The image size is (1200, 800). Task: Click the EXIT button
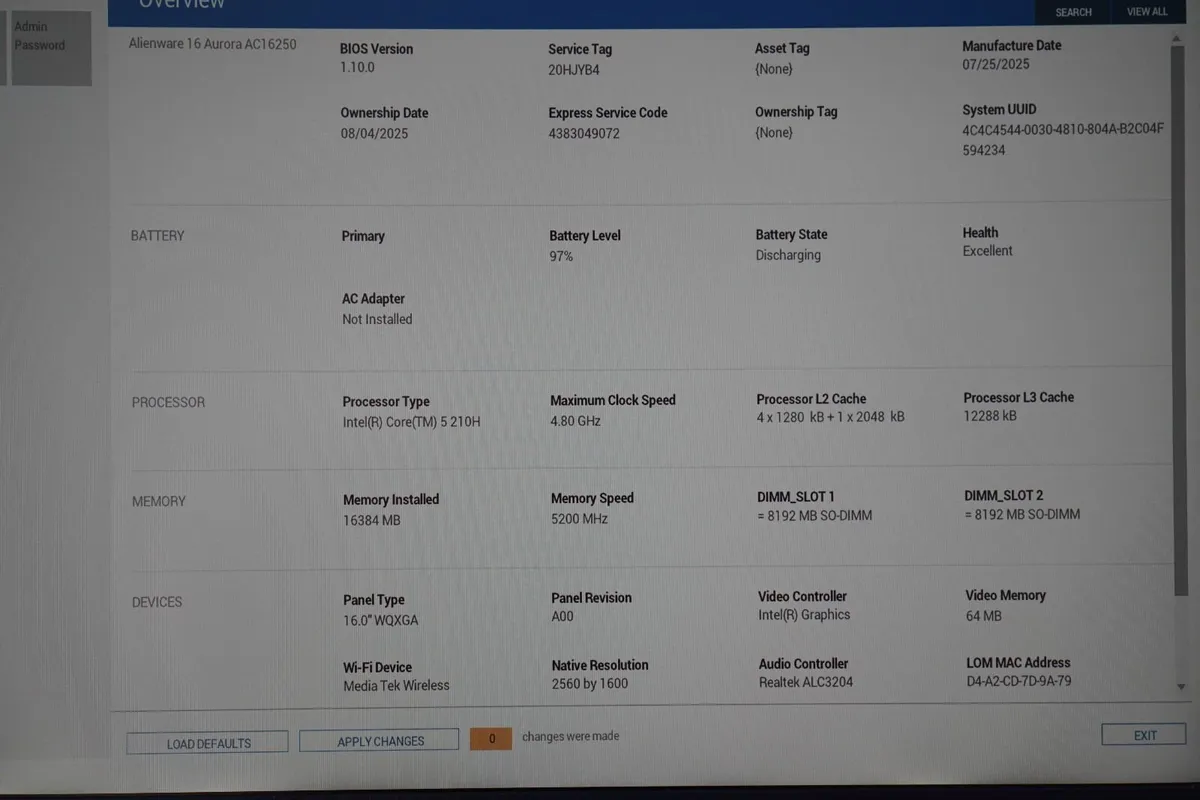coord(1144,735)
